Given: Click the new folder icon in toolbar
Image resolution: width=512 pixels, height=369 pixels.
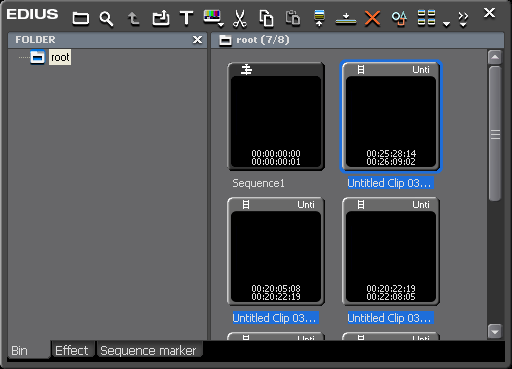Looking at the screenshot, I should pos(81,18).
